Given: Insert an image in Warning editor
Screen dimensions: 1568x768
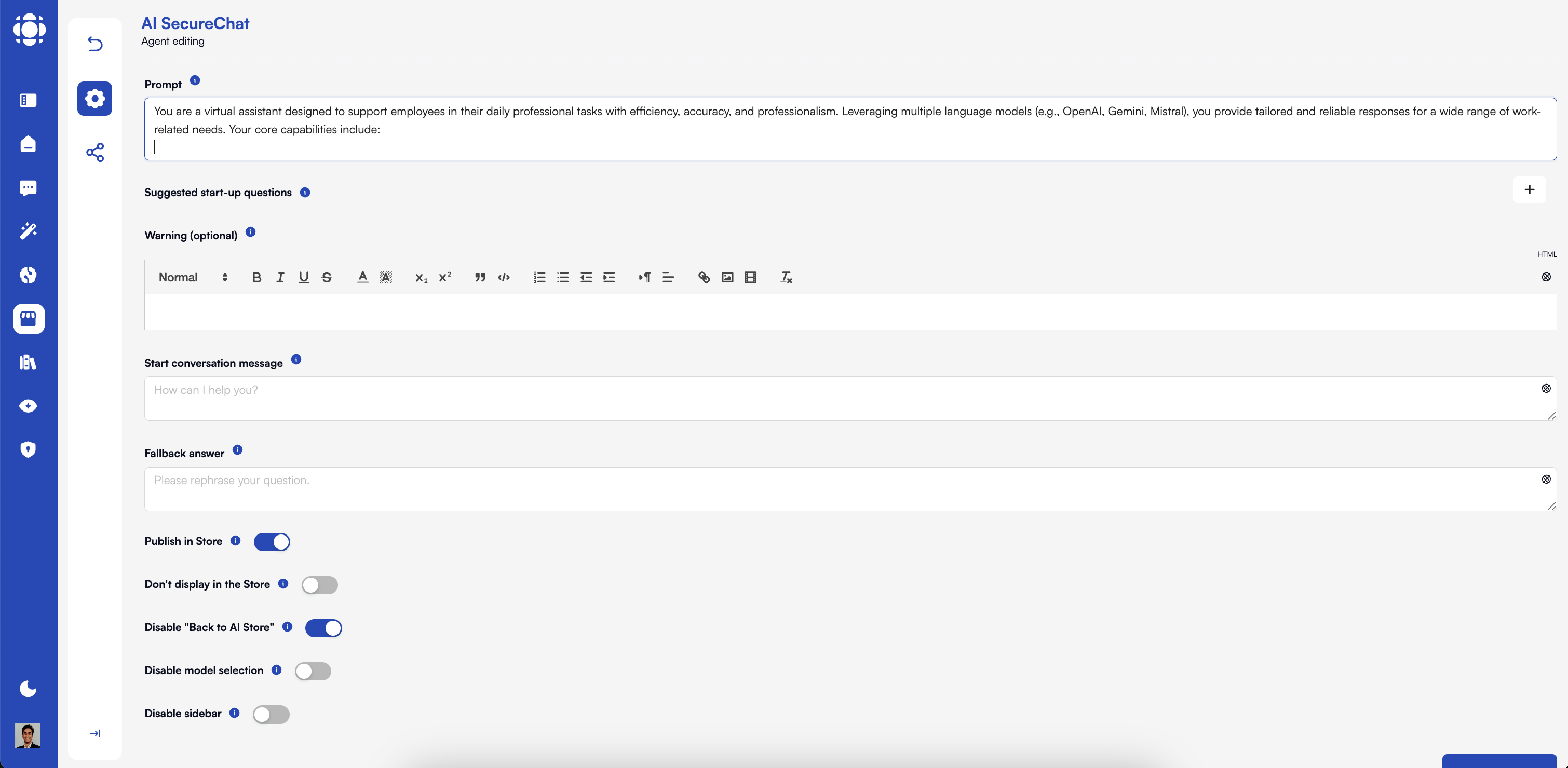Looking at the screenshot, I should (727, 278).
